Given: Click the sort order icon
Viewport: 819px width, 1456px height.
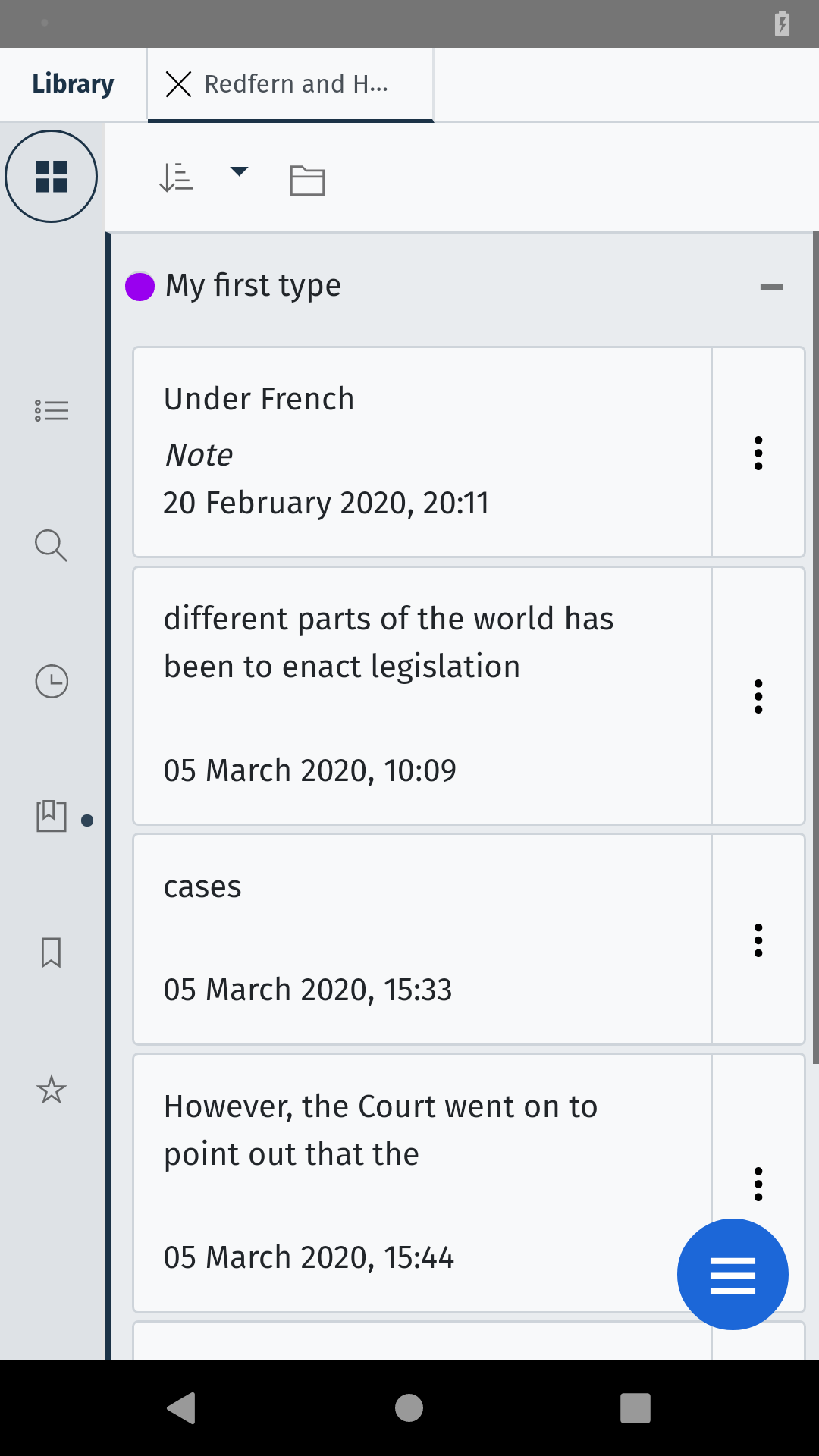Looking at the screenshot, I should click(x=177, y=177).
